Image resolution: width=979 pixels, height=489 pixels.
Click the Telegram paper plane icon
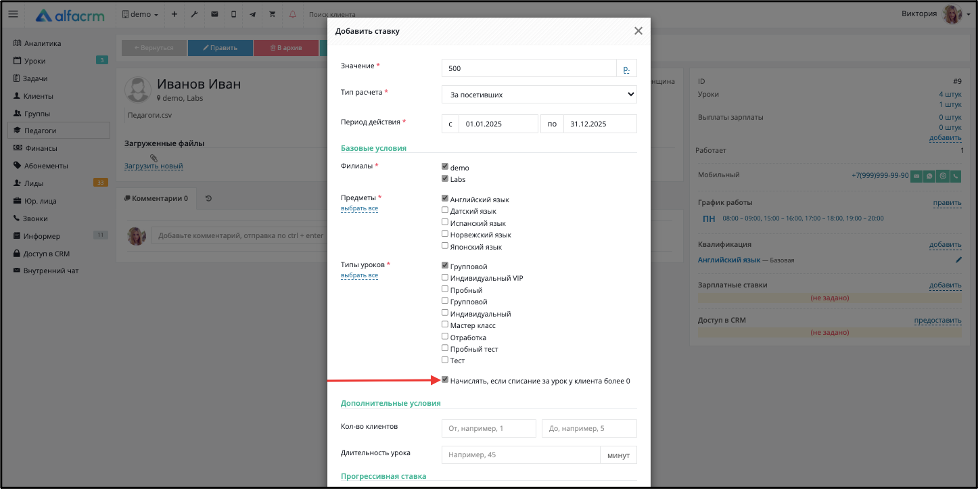click(253, 14)
